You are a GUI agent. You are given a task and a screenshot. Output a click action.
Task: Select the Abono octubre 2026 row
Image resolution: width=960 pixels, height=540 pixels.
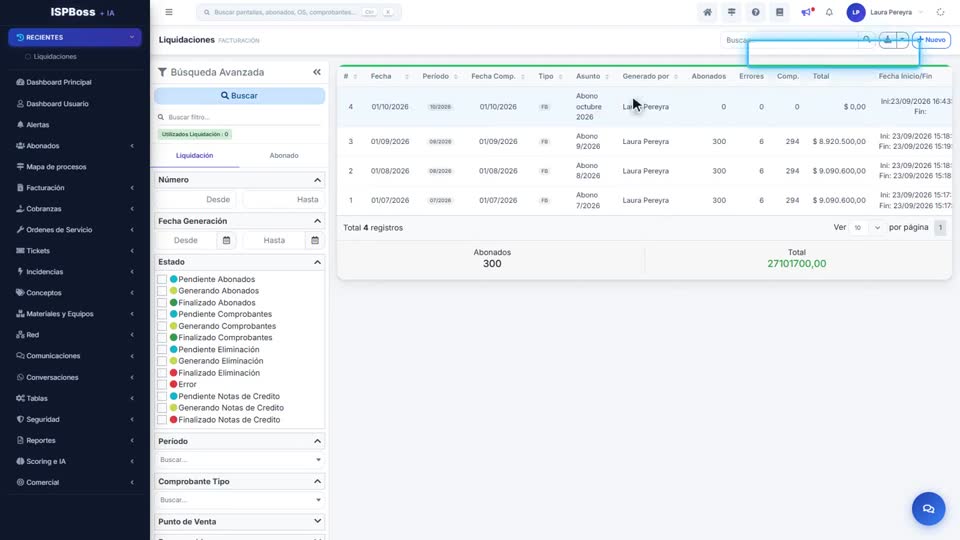point(645,107)
